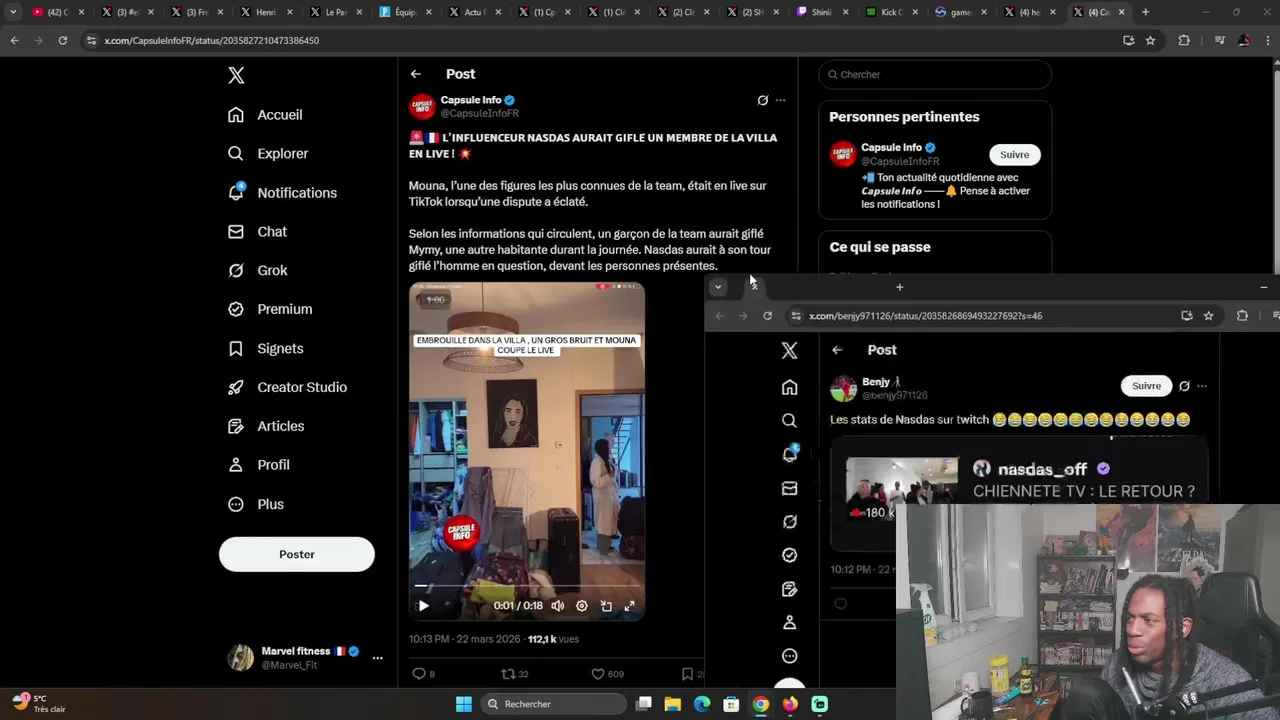Go back using the Post arrow in main window

coord(415,74)
